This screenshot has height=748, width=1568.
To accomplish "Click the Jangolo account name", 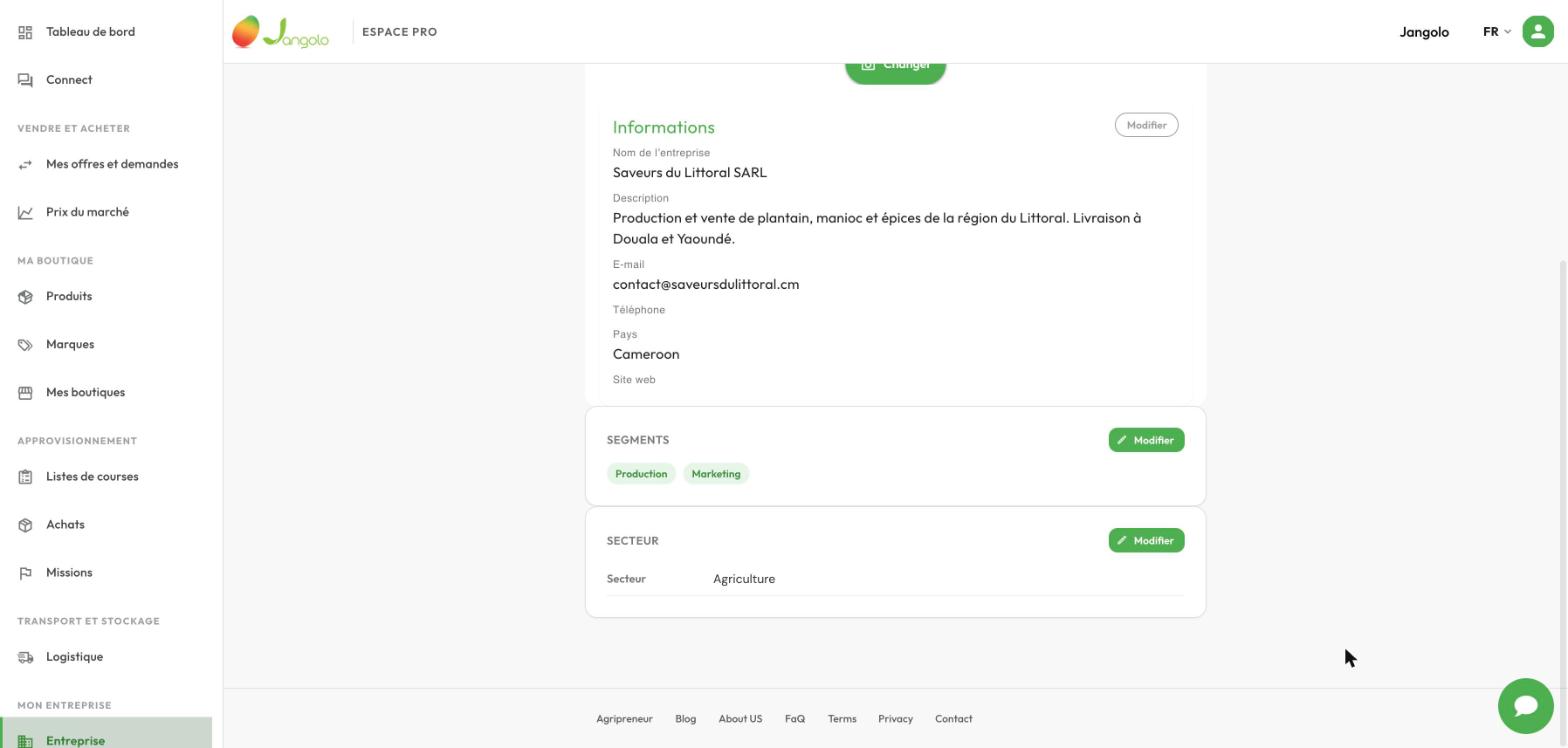I will pos(1424,32).
